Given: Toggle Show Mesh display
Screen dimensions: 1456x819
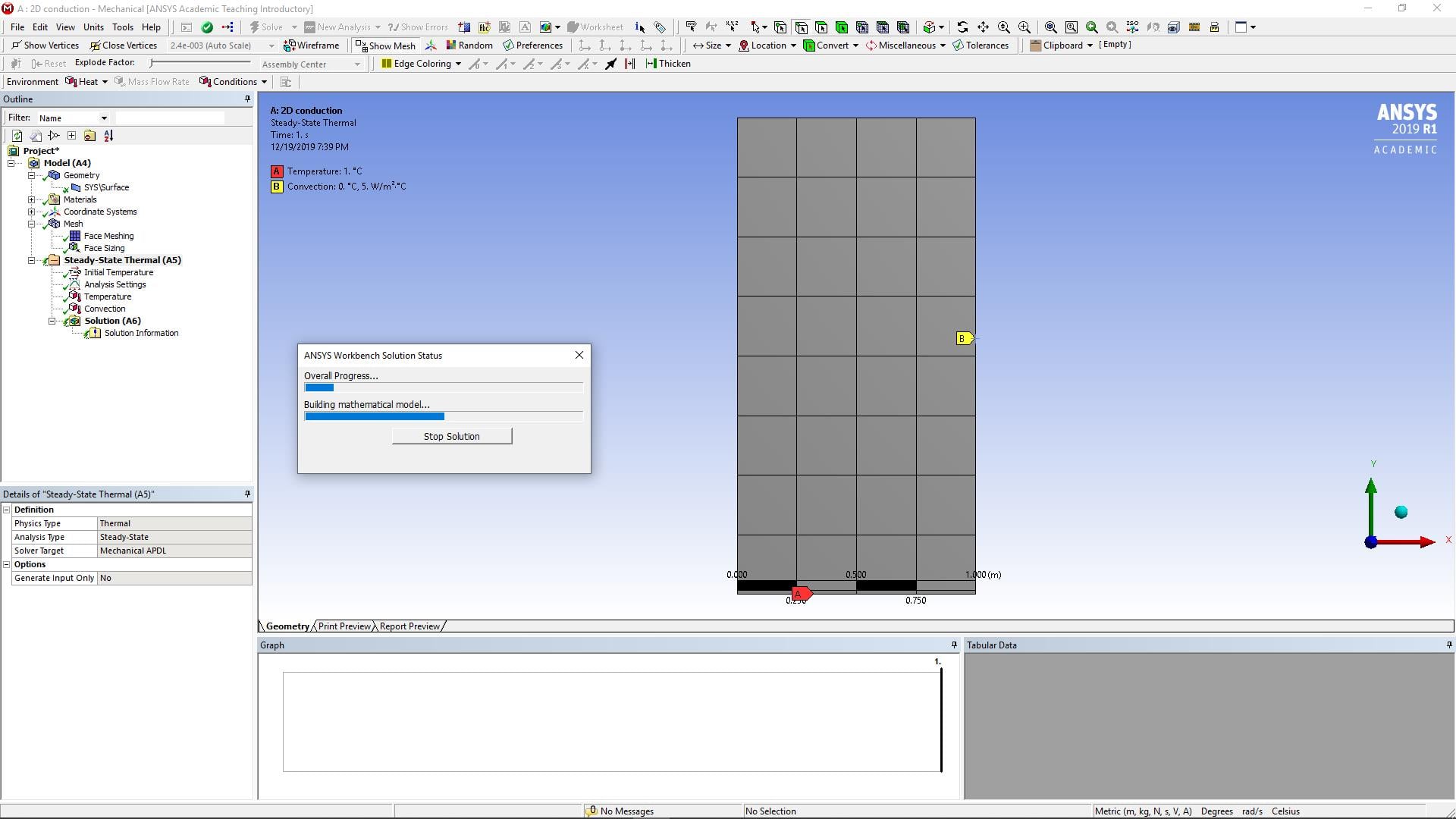Looking at the screenshot, I should tap(385, 45).
